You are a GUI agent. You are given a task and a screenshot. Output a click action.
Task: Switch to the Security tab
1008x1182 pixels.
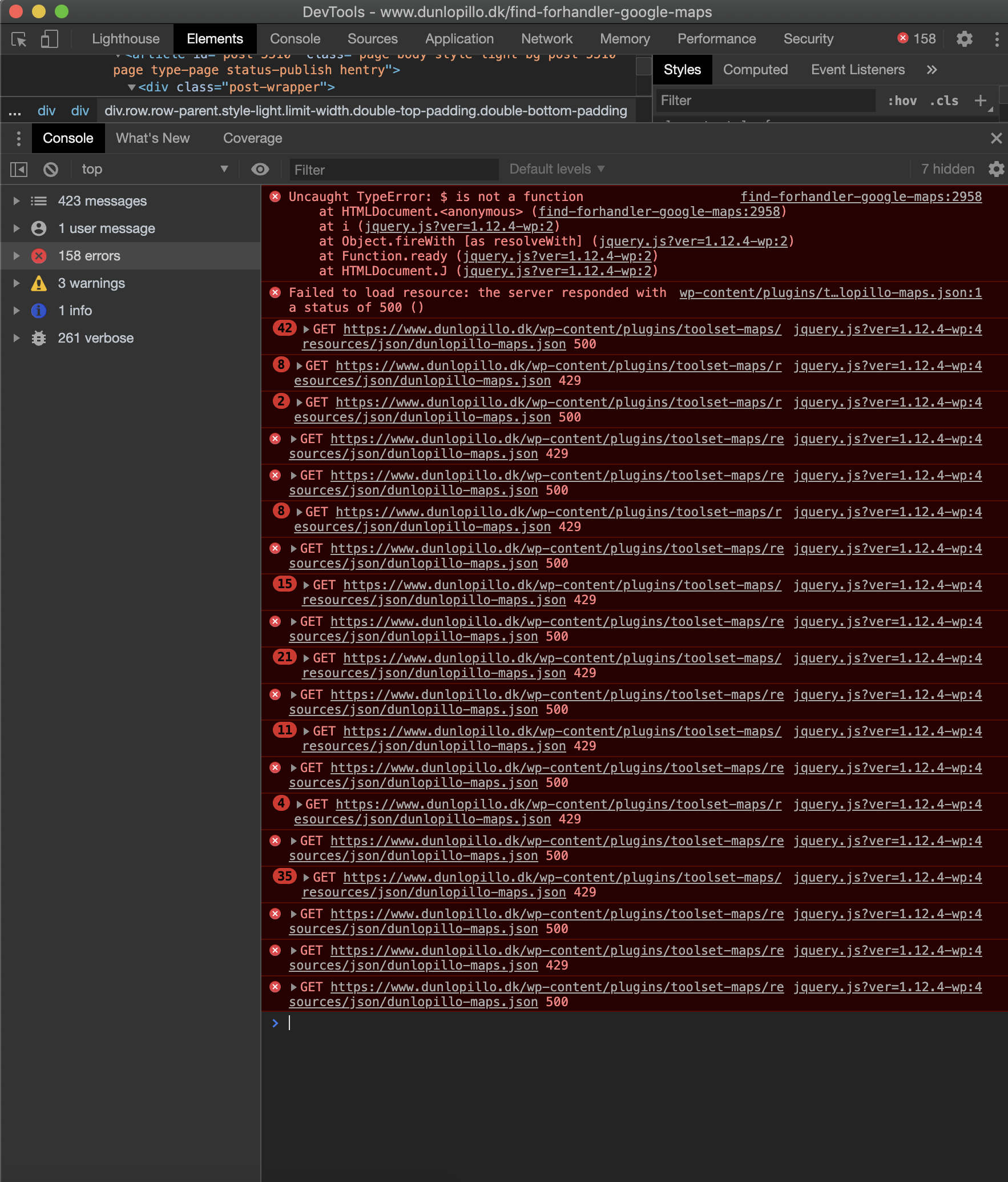pos(808,39)
